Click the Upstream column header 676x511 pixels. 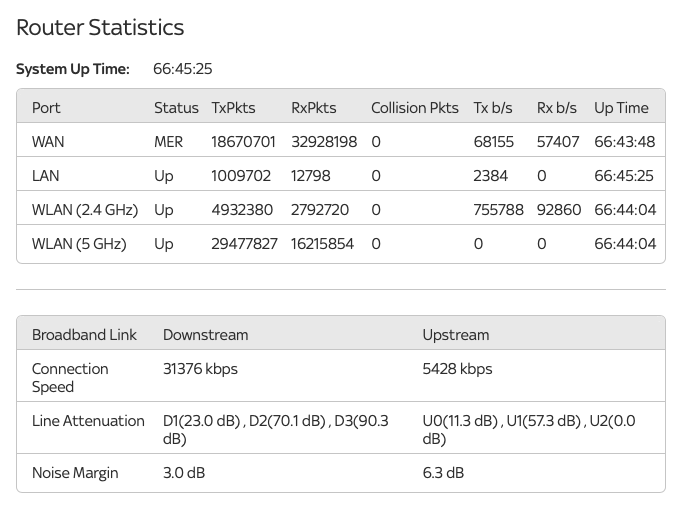click(x=456, y=335)
